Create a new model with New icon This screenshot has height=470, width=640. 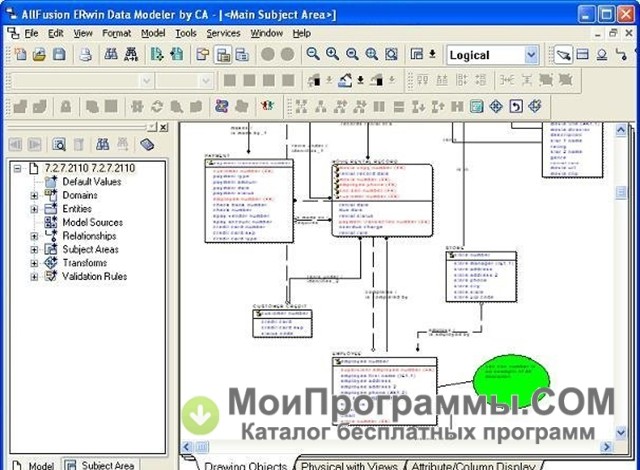[20, 54]
